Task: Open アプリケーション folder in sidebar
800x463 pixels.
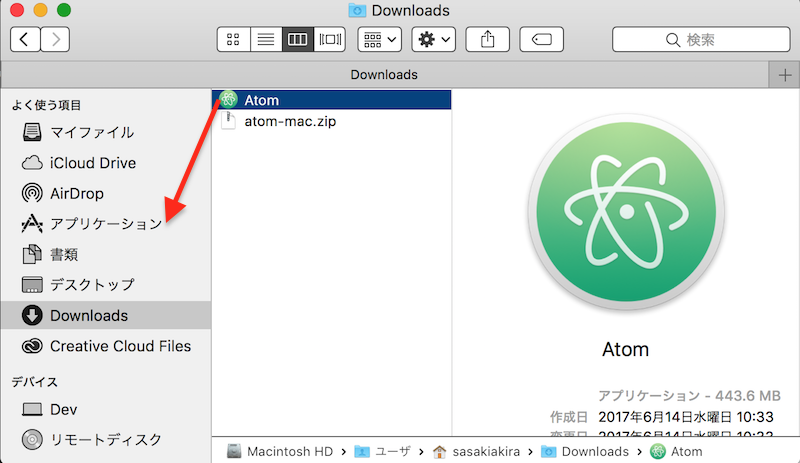Action: [x=105, y=224]
